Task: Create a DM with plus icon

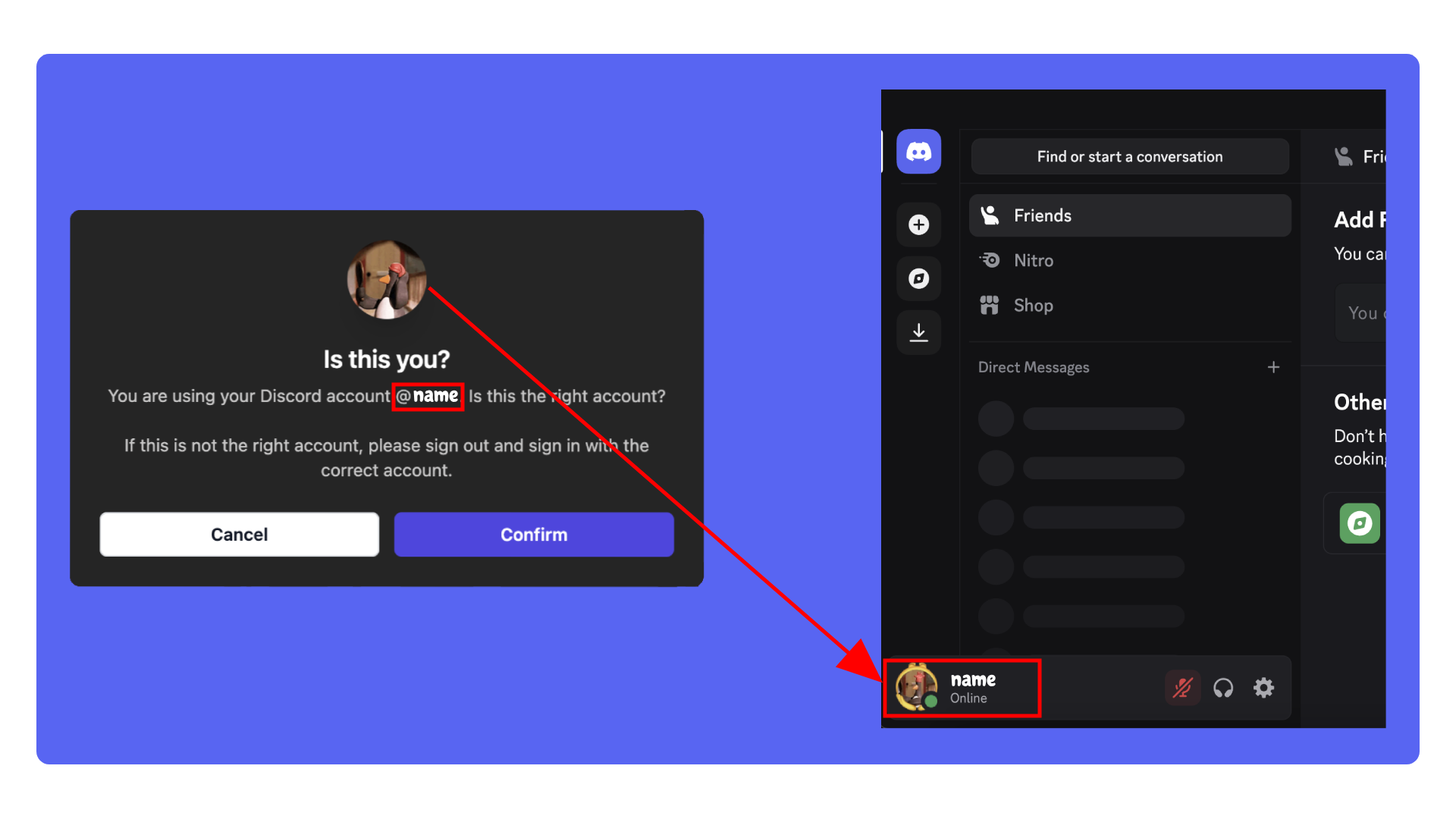Action: (x=1273, y=367)
